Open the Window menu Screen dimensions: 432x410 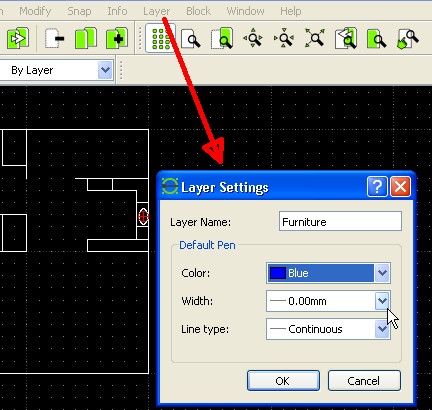click(245, 11)
